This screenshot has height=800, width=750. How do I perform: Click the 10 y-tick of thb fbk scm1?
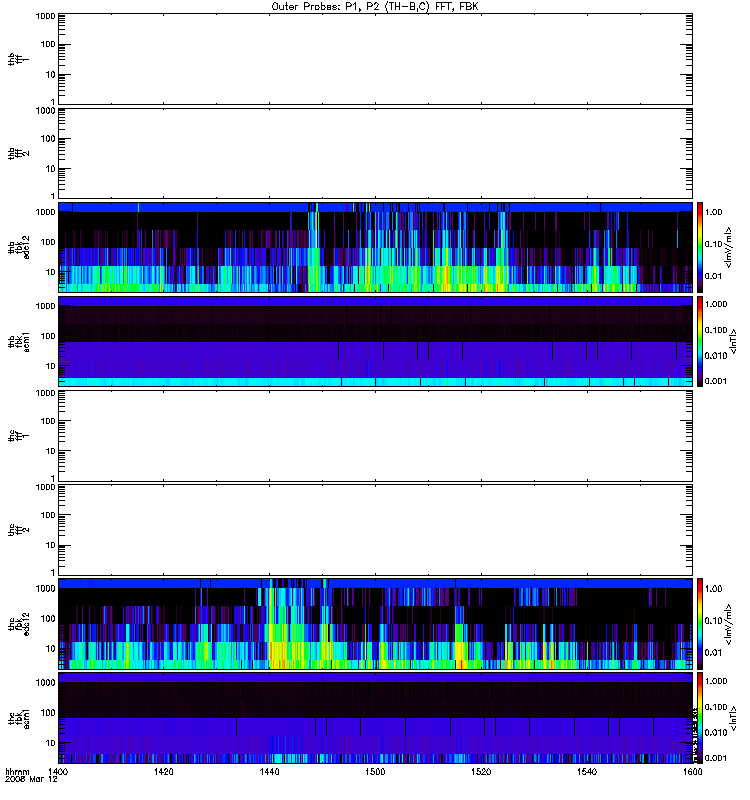coord(51,366)
